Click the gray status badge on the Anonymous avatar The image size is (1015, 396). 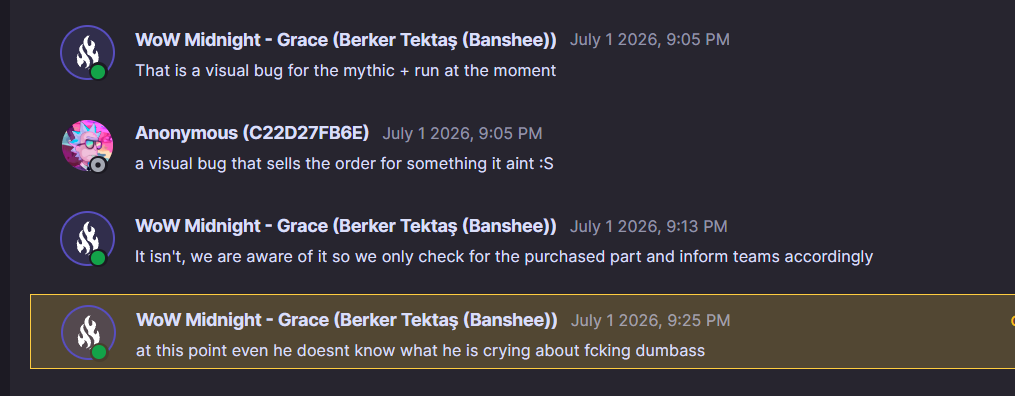(98, 165)
